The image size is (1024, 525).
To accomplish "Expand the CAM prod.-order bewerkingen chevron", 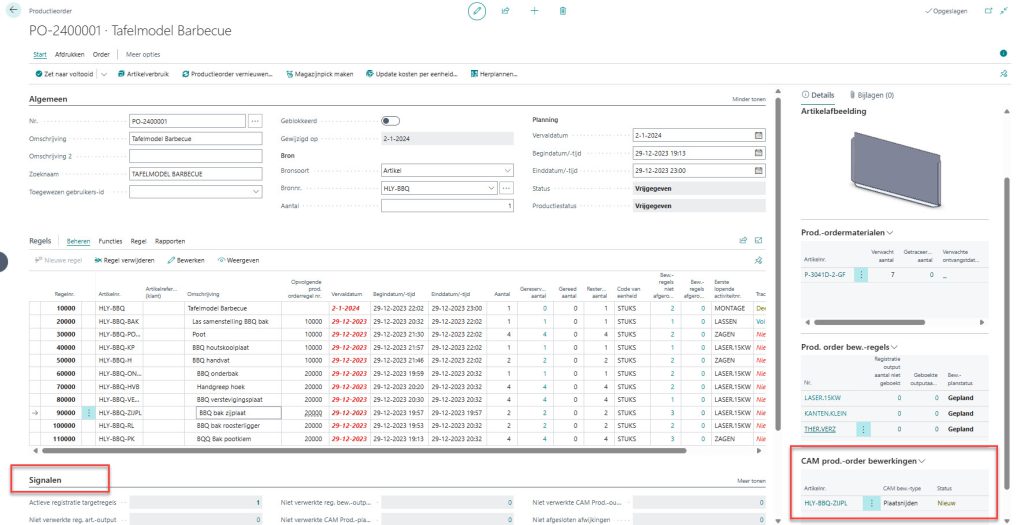I will pos(921,460).
